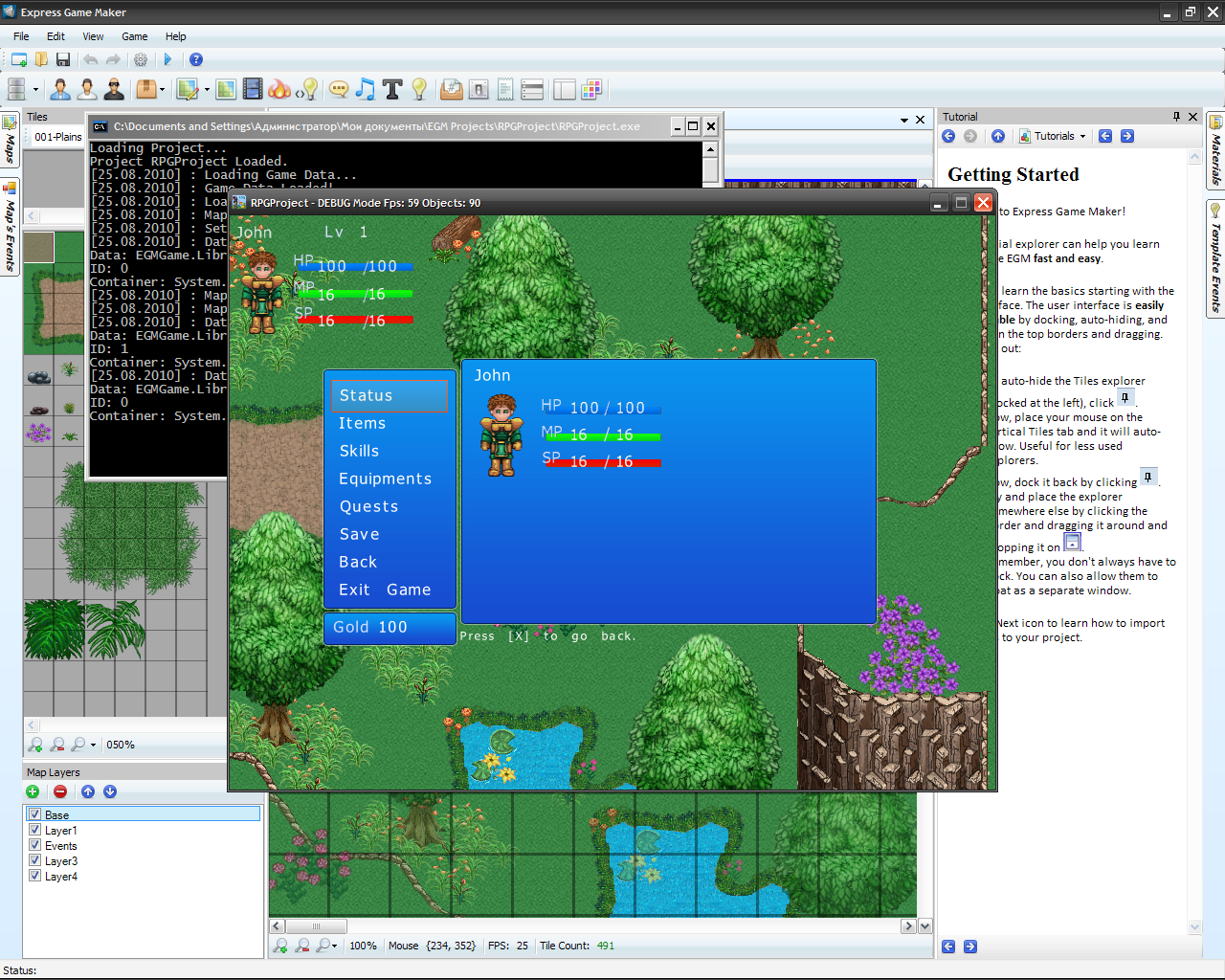Select Quests in the game menu
Viewport: 1225px width, 980px height.
(x=368, y=506)
